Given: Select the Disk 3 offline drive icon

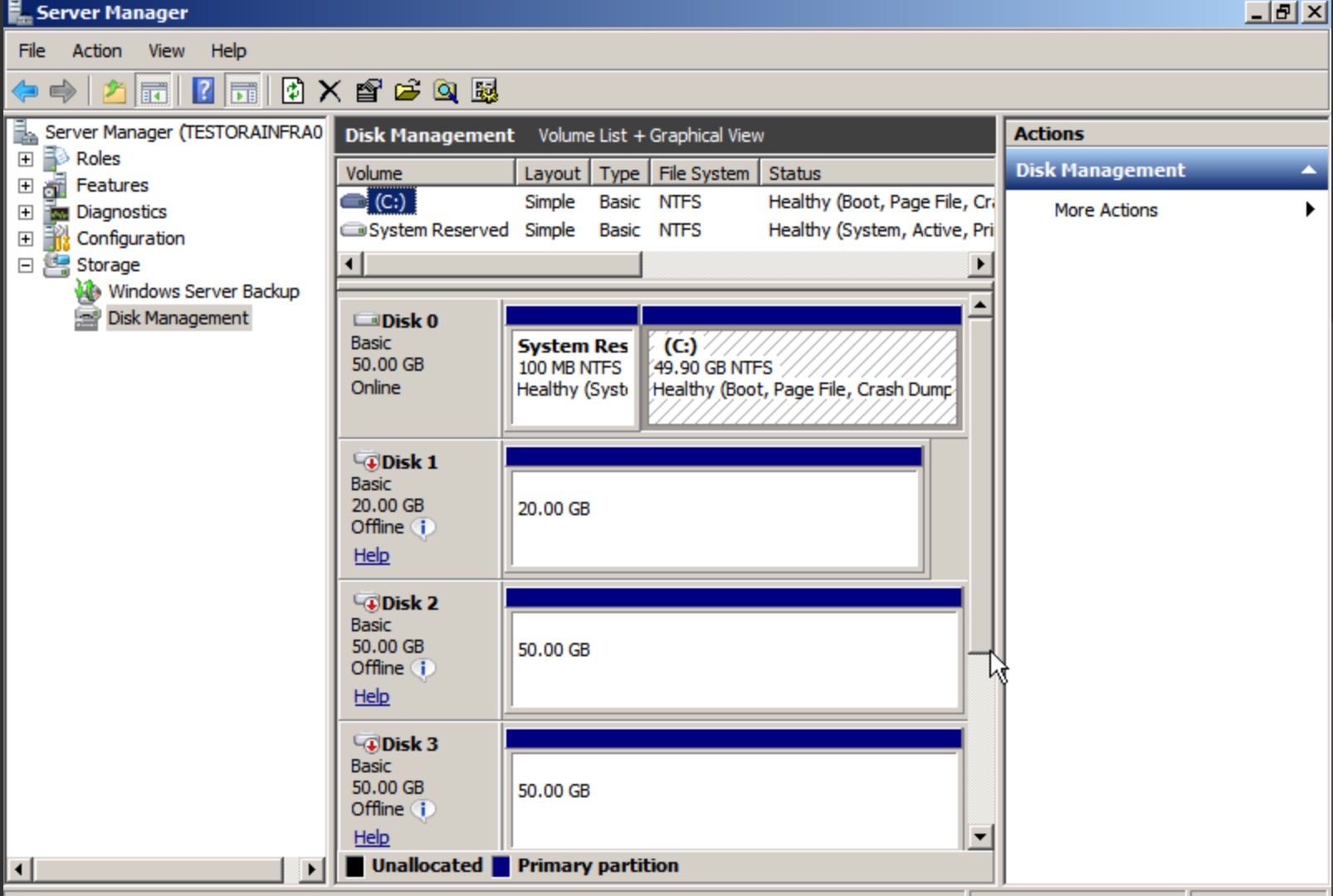Looking at the screenshot, I should point(366,743).
